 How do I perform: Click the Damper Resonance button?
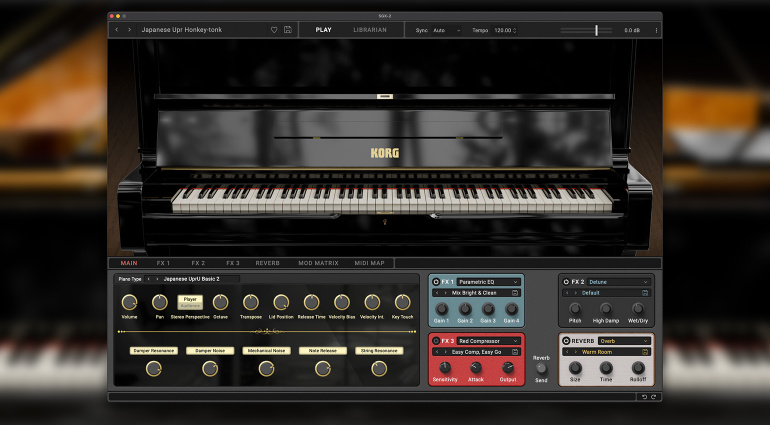(x=153, y=351)
